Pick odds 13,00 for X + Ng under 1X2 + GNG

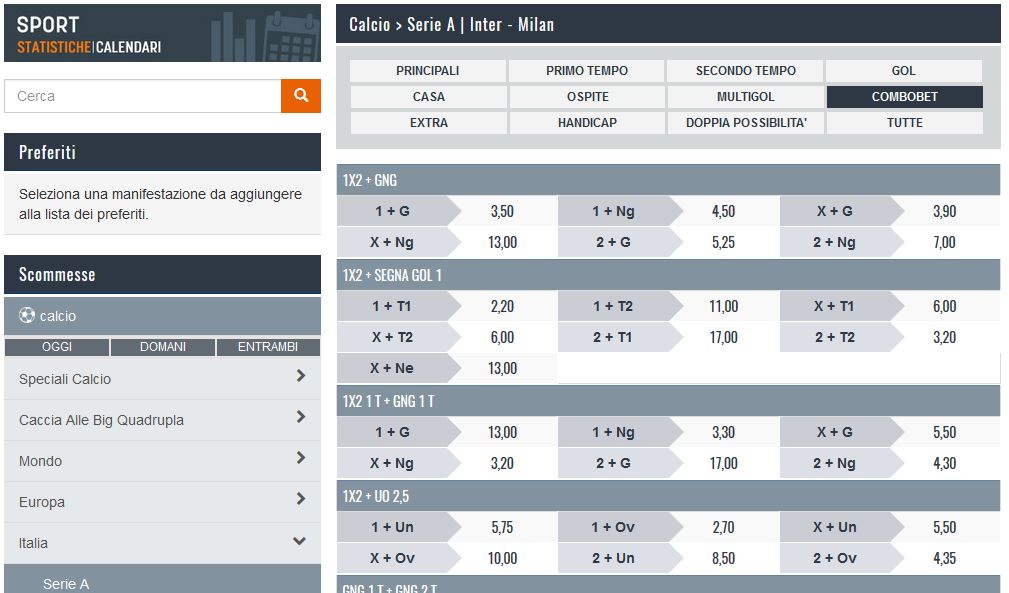(503, 242)
